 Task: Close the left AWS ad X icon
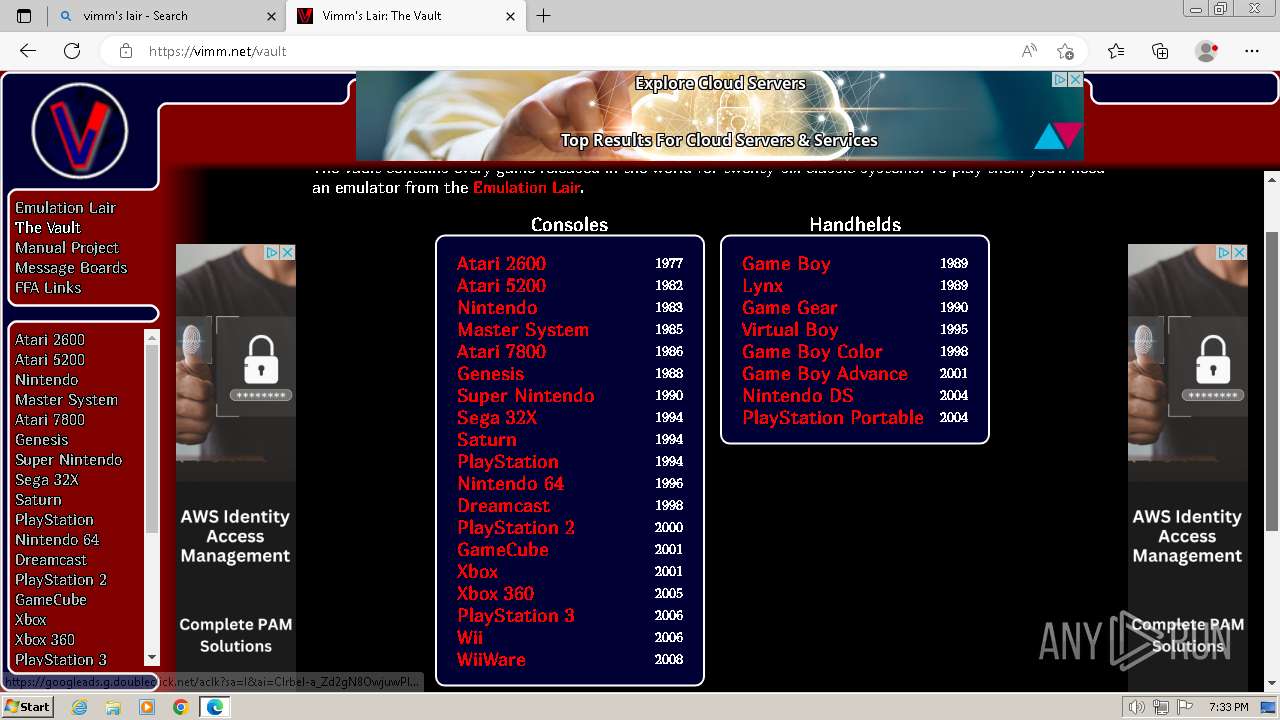pos(288,253)
